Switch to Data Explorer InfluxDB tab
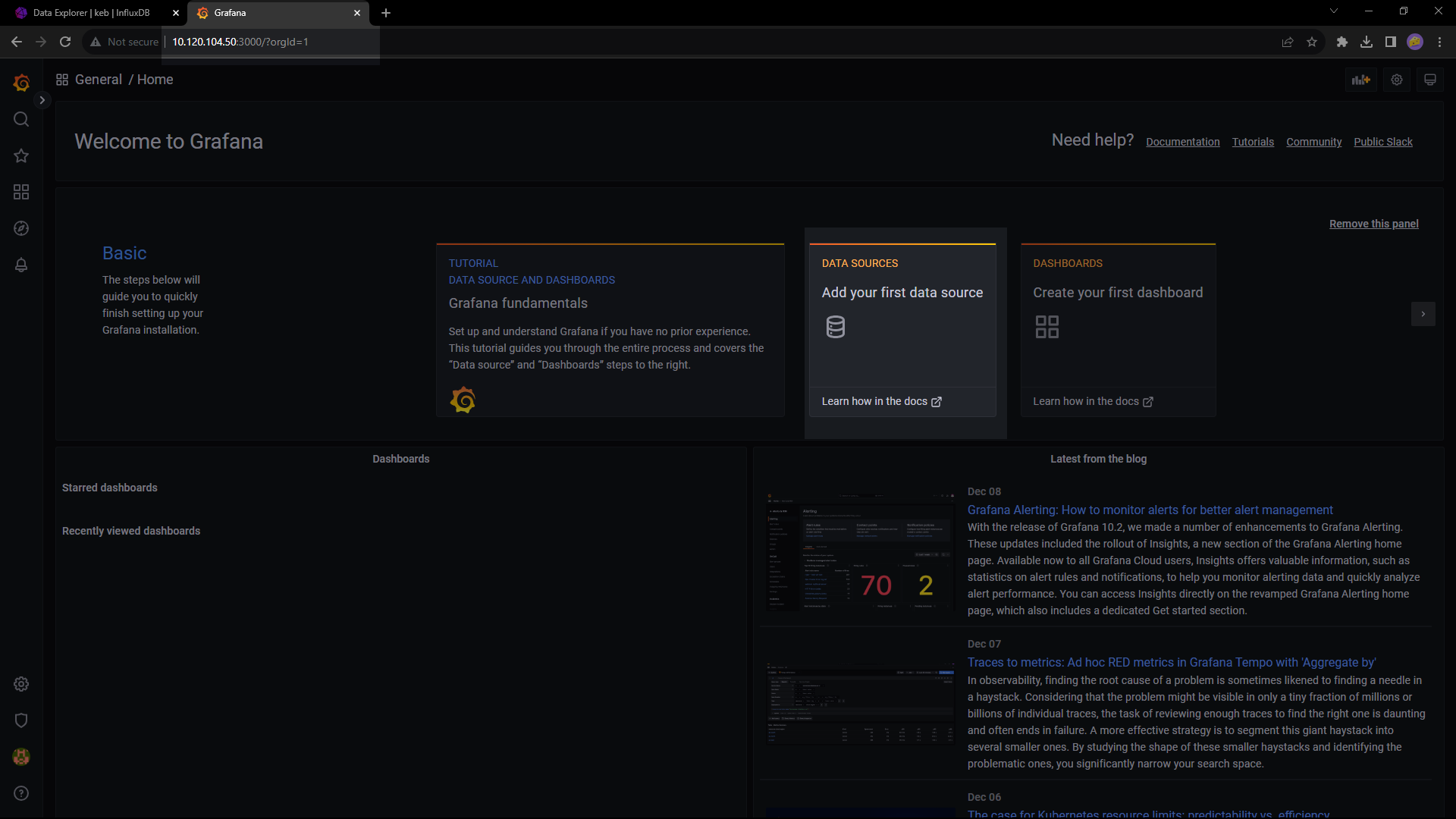The width and height of the screenshot is (1456, 819). pos(91,13)
